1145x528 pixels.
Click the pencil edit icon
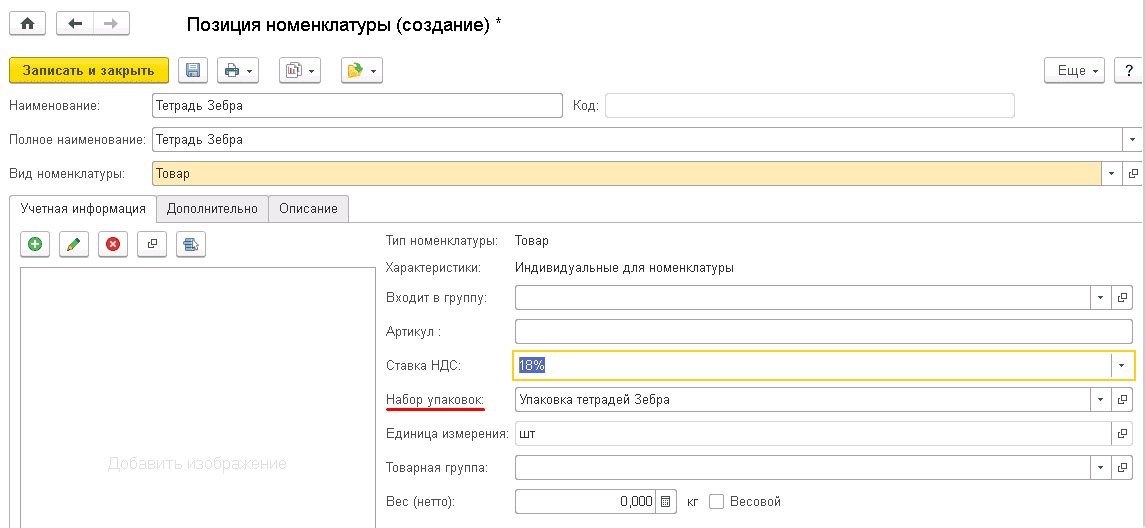pyautogui.click(x=74, y=244)
